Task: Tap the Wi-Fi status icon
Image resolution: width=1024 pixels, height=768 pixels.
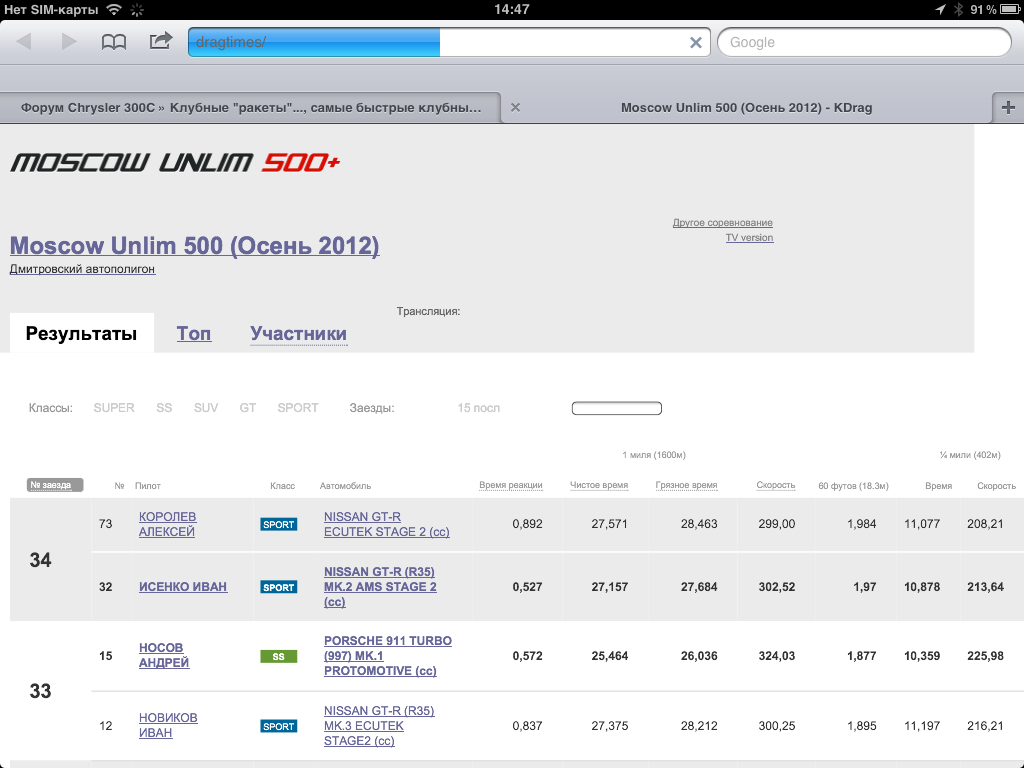Action: [114, 9]
